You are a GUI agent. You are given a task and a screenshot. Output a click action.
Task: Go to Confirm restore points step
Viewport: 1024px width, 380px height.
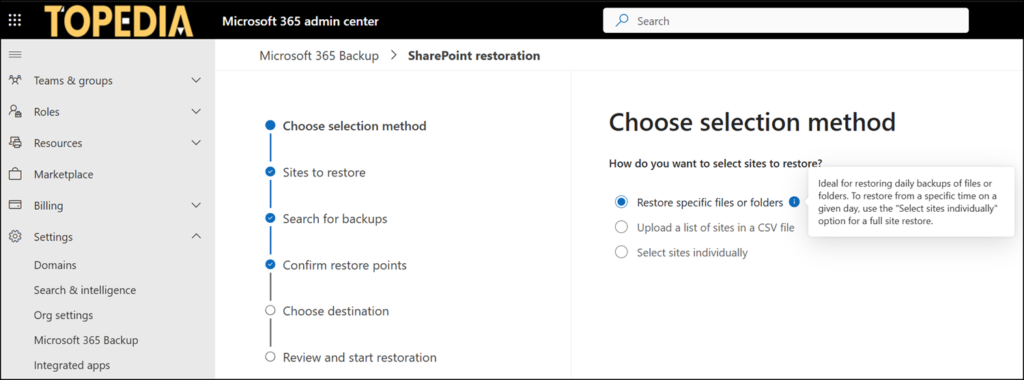[x=345, y=265]
